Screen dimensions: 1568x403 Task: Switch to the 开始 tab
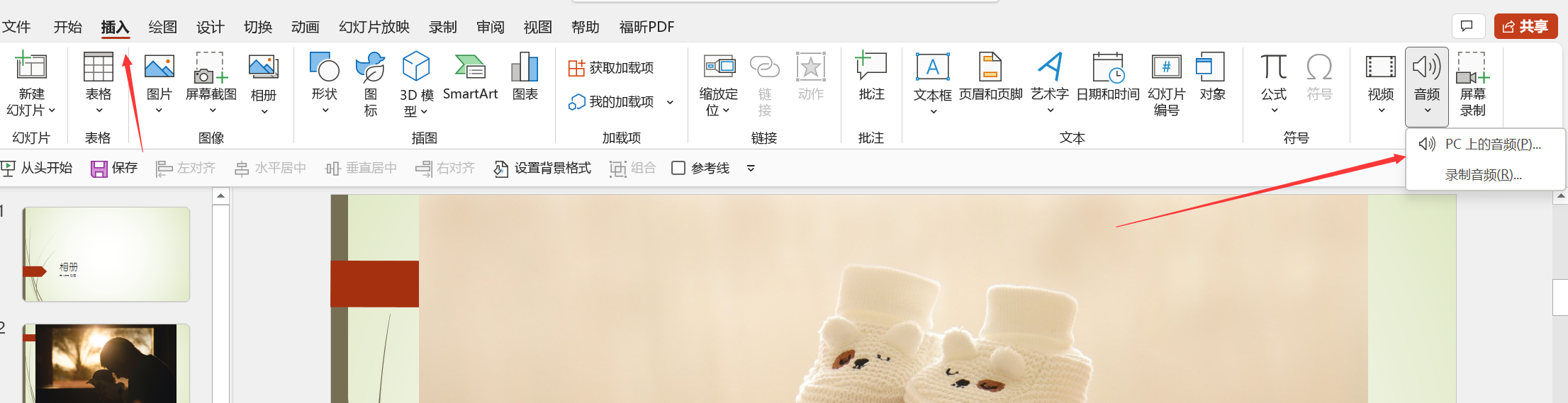67,27
